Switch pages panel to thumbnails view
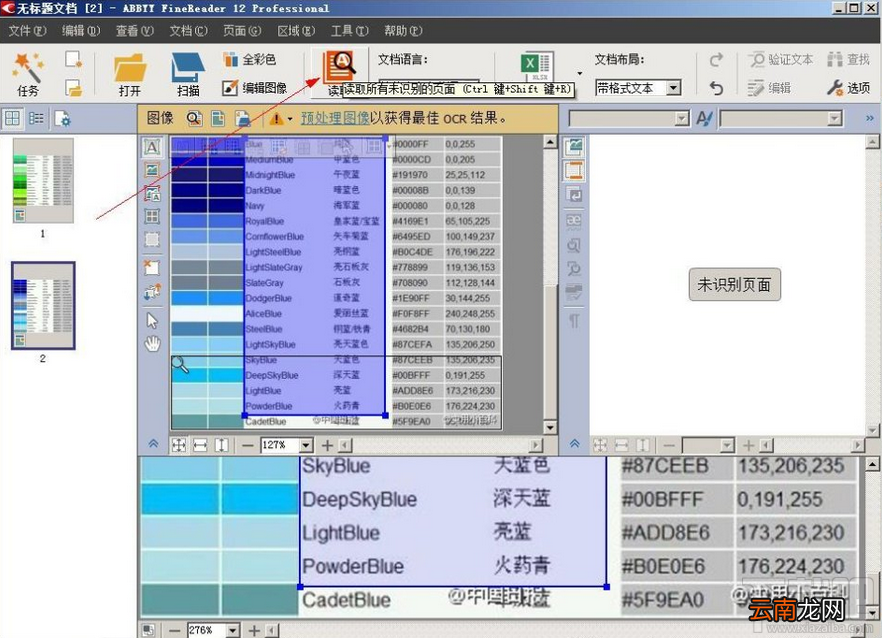The image size is (882, 638). tap(12, 118)
